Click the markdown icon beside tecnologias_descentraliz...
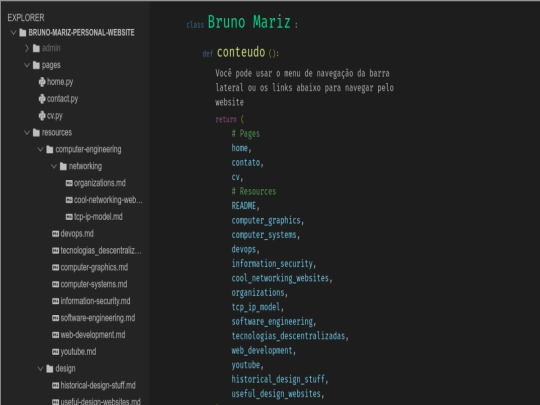The image size is (540, 405). point(55,251)
